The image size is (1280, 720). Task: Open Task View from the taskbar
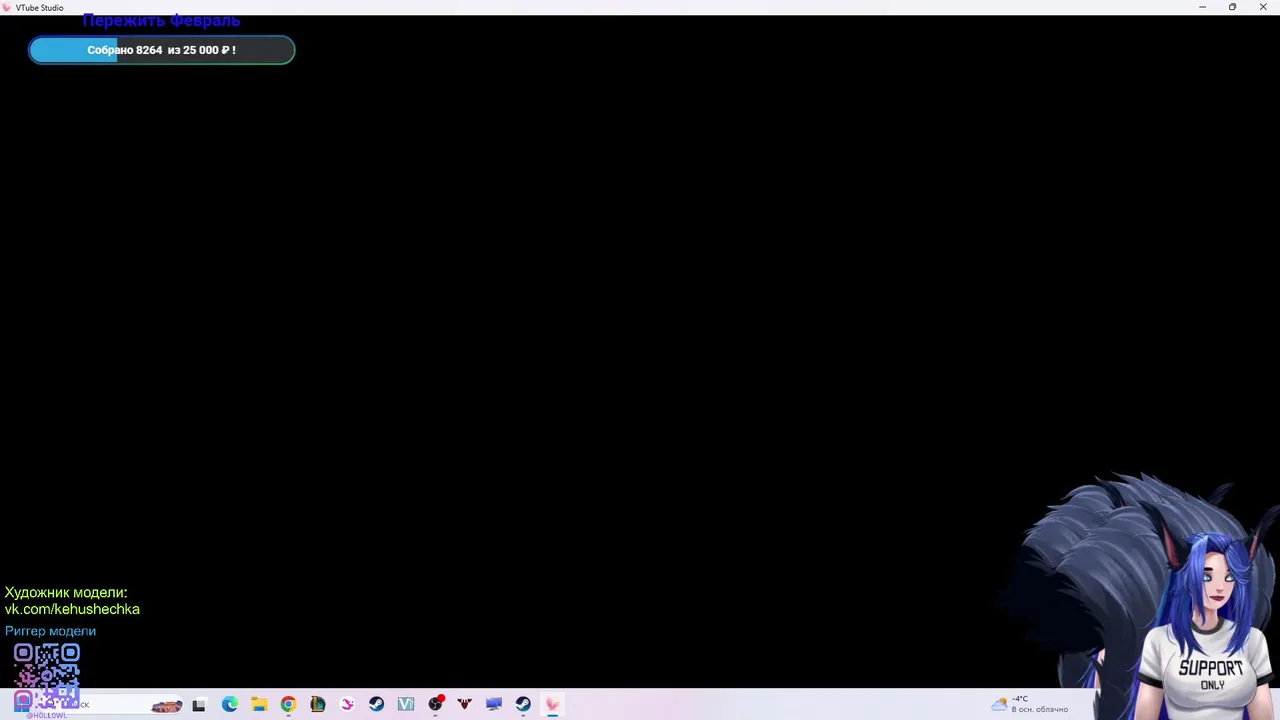[199, 705]
